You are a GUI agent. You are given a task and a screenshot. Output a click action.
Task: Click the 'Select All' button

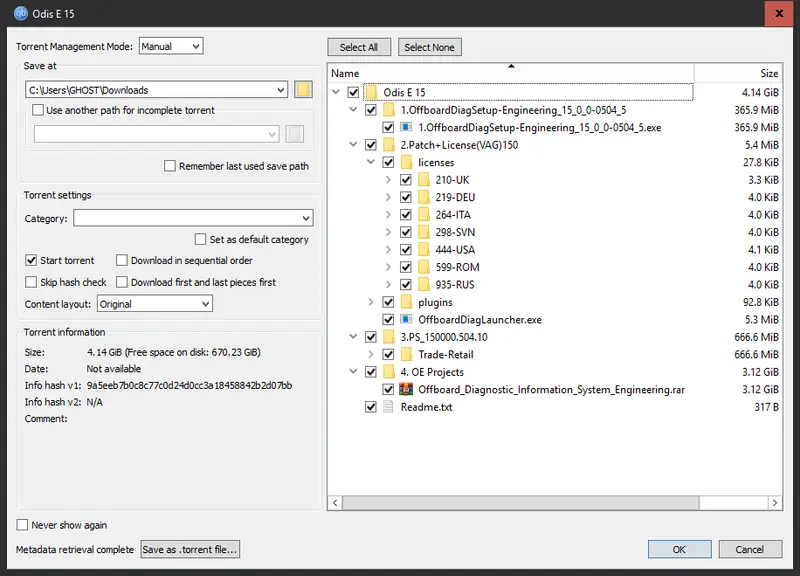point(359,47)
